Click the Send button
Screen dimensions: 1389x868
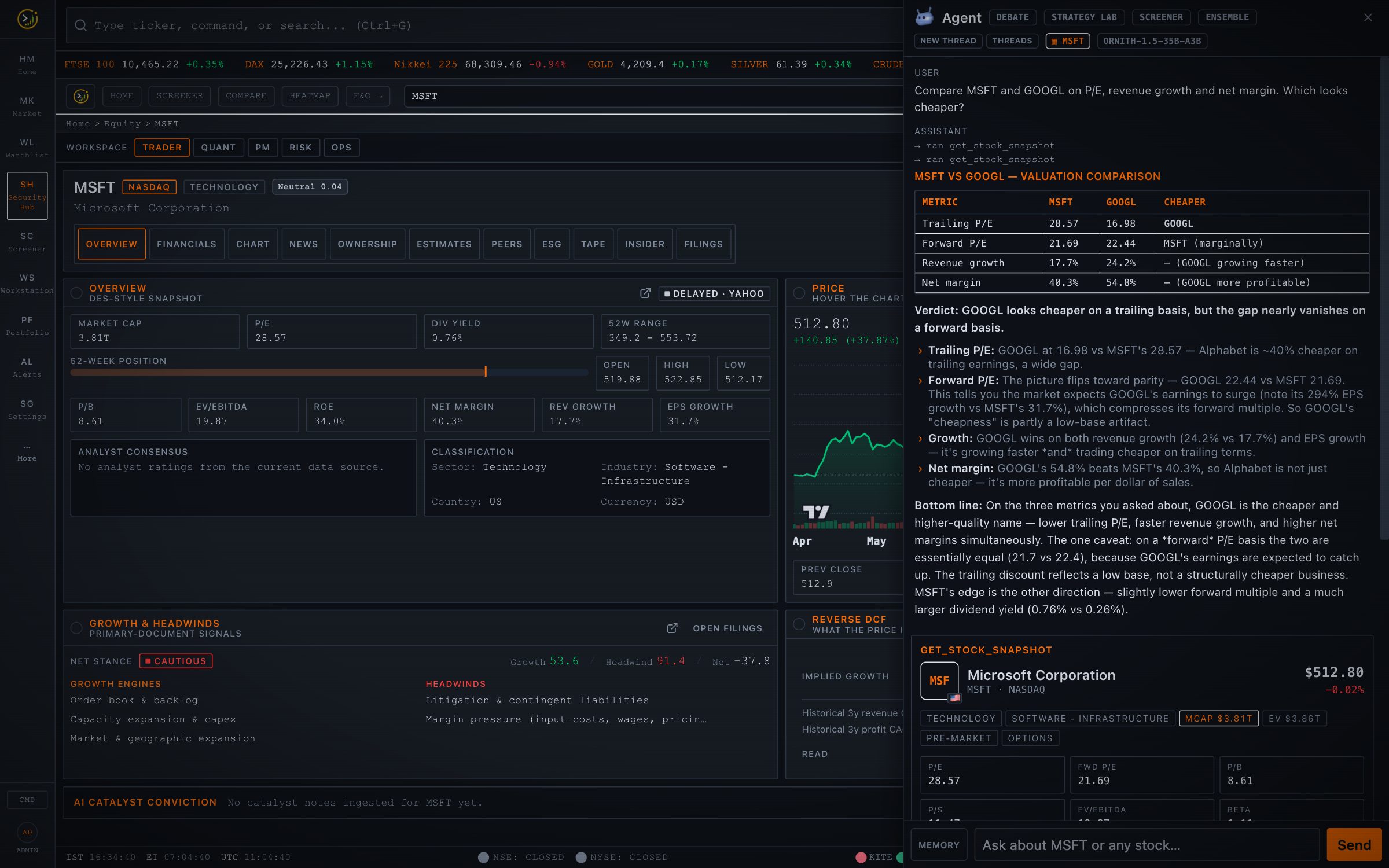(x=1354, y=845)
